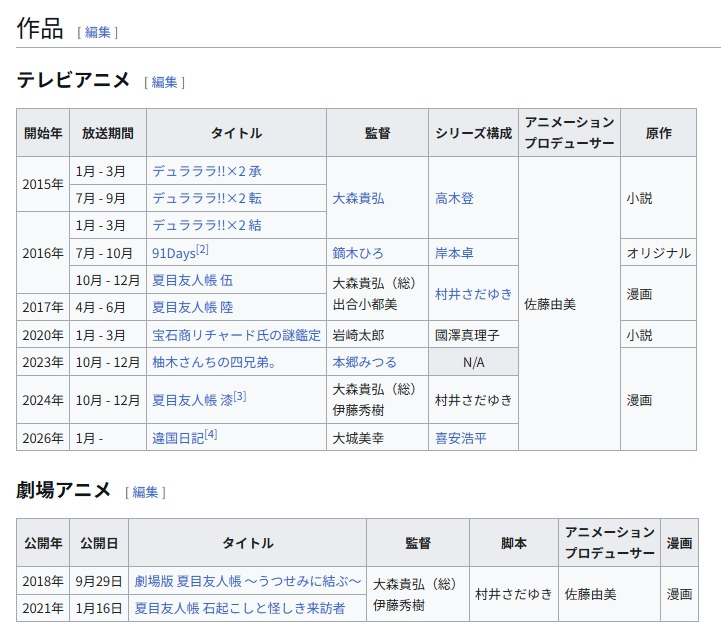Open 劇場版 夏目友人帳 〜うつせみに結ぶ〜 link

pyautogui.click(x=247, y=581)
